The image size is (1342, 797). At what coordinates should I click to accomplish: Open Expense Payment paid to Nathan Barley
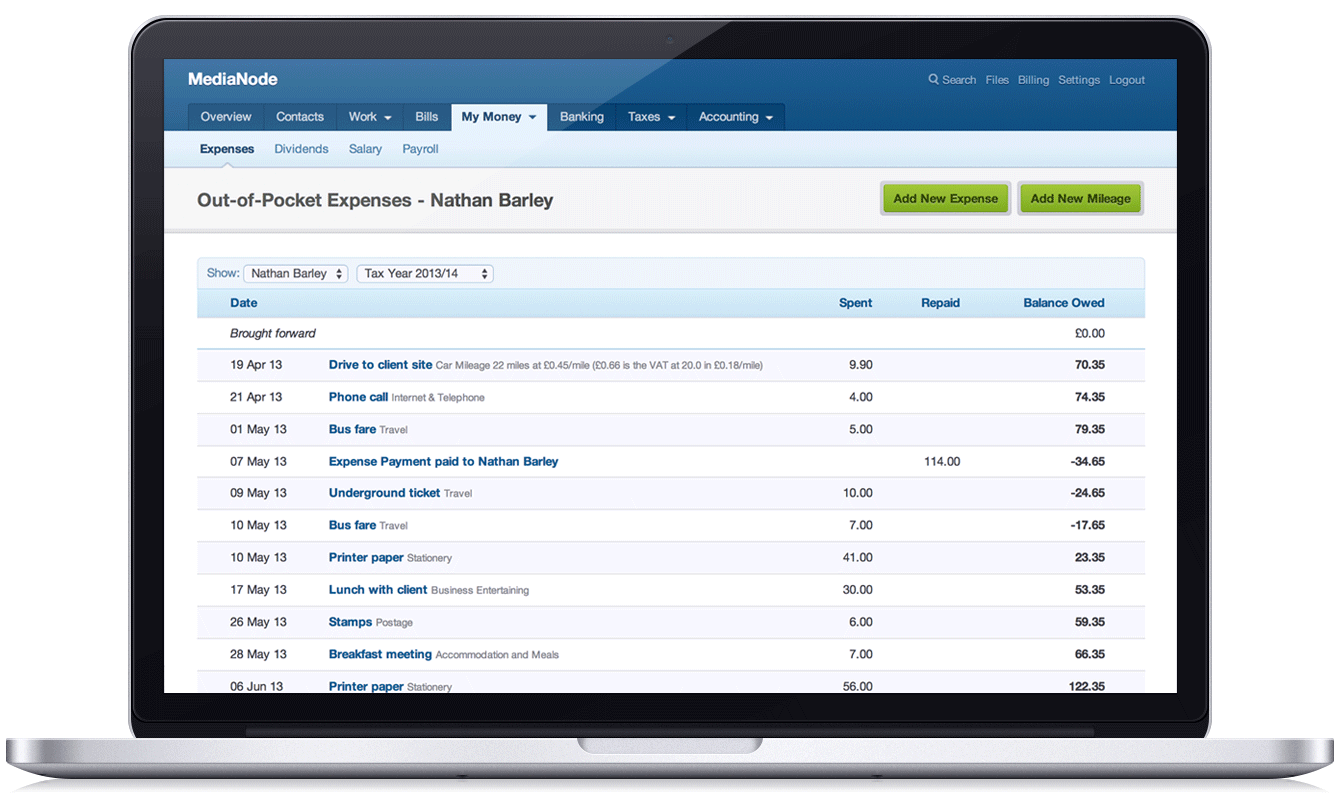(443, 462)
